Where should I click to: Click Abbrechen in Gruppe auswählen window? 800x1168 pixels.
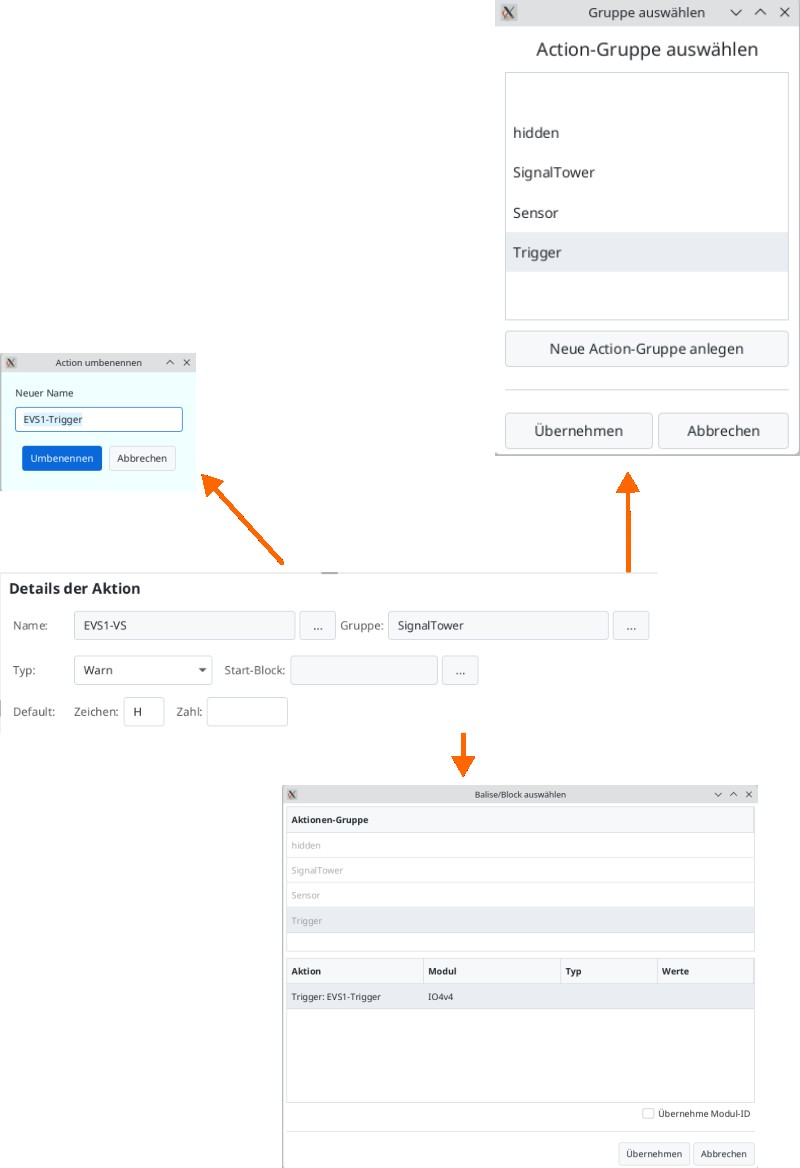coord(723,431)
